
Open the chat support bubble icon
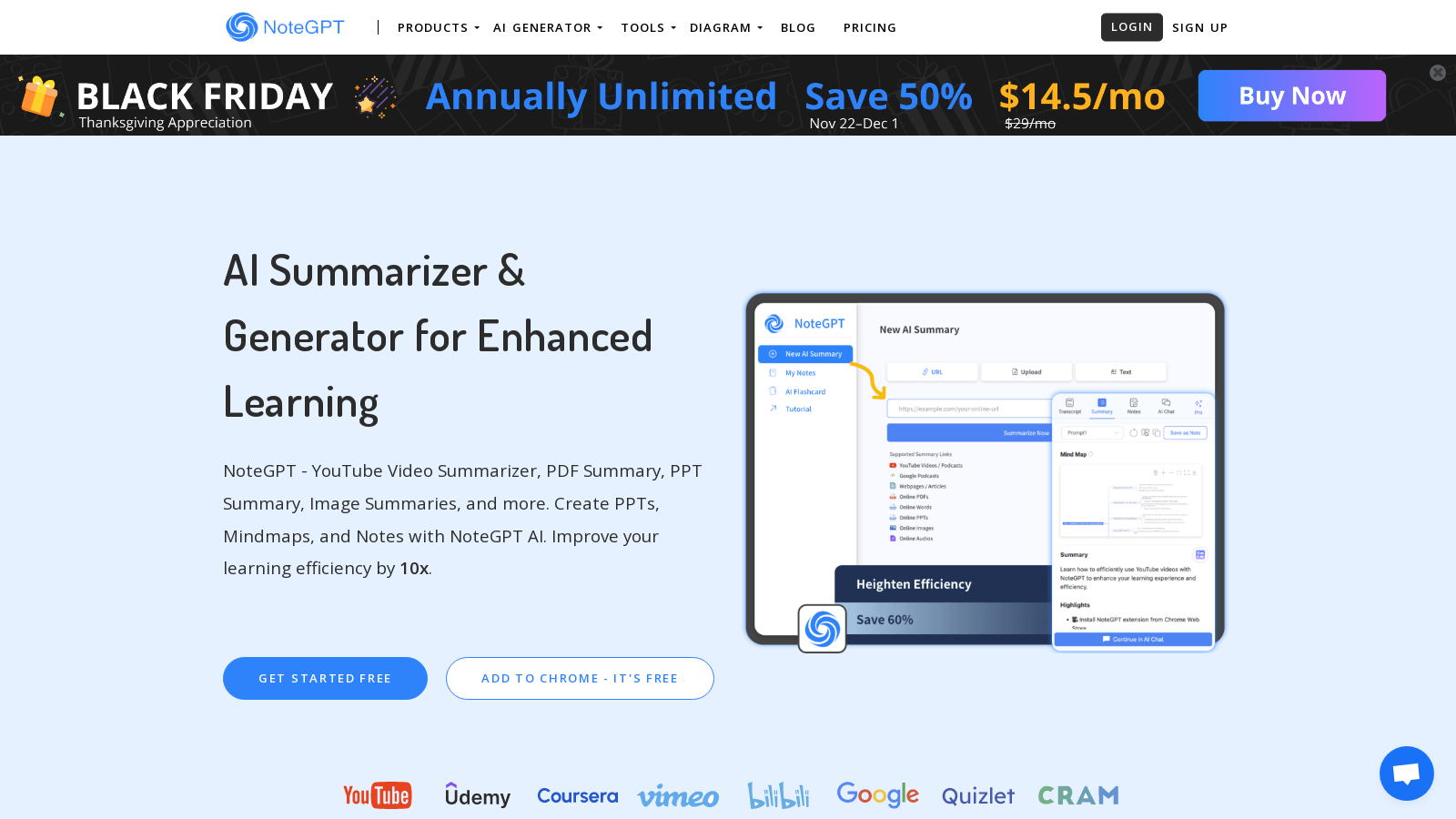[x=1406, y=773]
